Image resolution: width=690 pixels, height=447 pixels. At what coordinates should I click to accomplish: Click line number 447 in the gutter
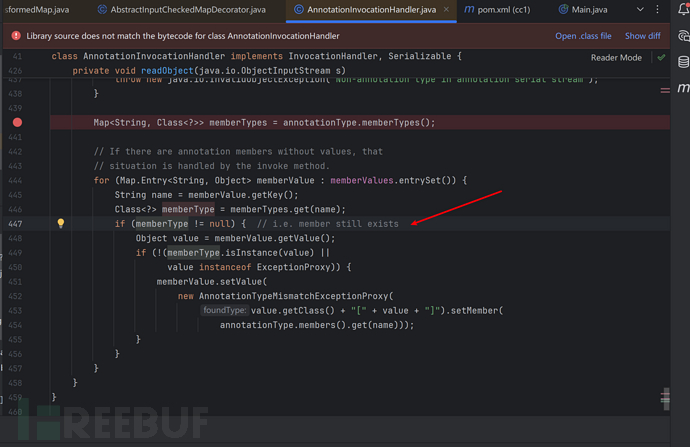(15, 224)
